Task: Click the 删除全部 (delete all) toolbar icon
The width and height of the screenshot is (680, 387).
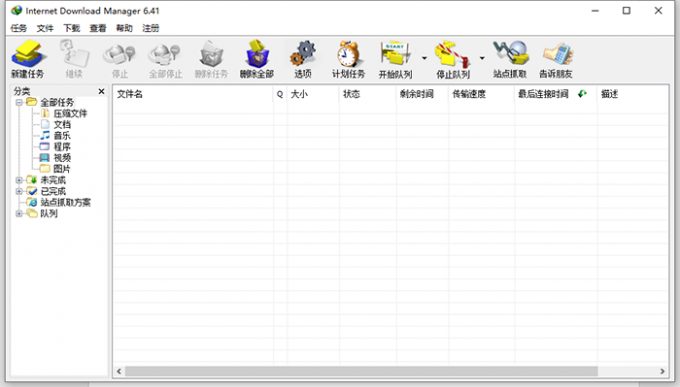Action: [257, 59]
